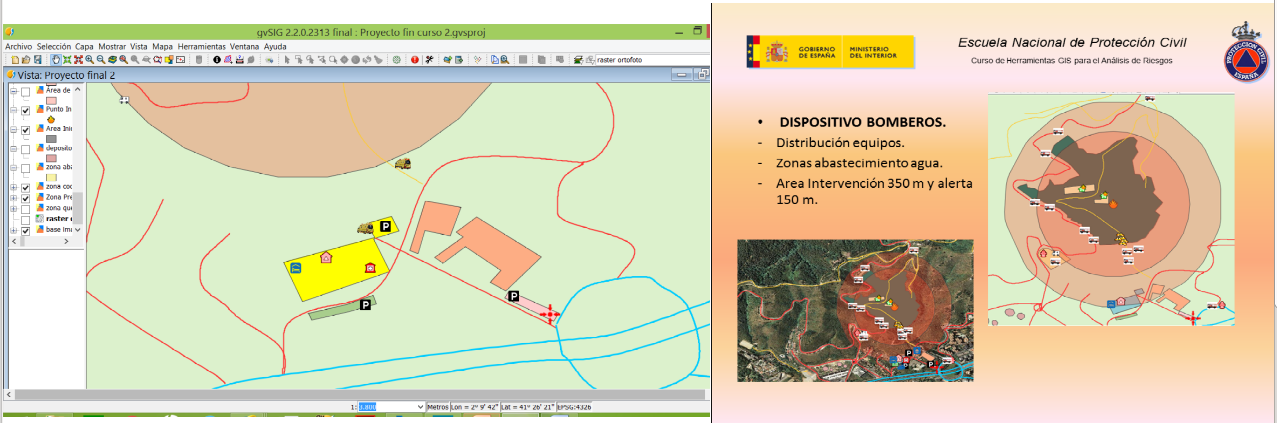Image resolution: width=1277 pixels, height=423 pixels.
Task: Select the Zoom in magnifier tool
Action: (x=89, y=60)
